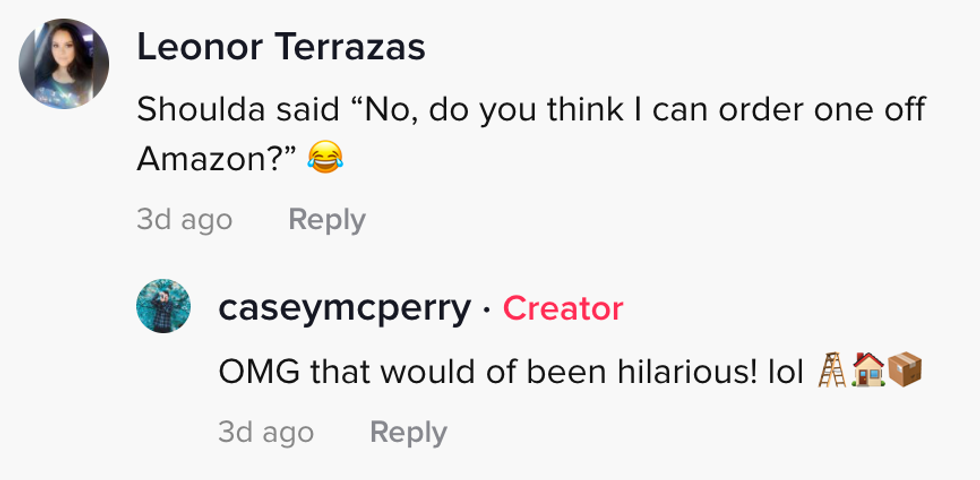Viewport: 980px width, 480px height.
Task: Reply to Leonor Terrazas's comment
Action: tap(326, 219)
